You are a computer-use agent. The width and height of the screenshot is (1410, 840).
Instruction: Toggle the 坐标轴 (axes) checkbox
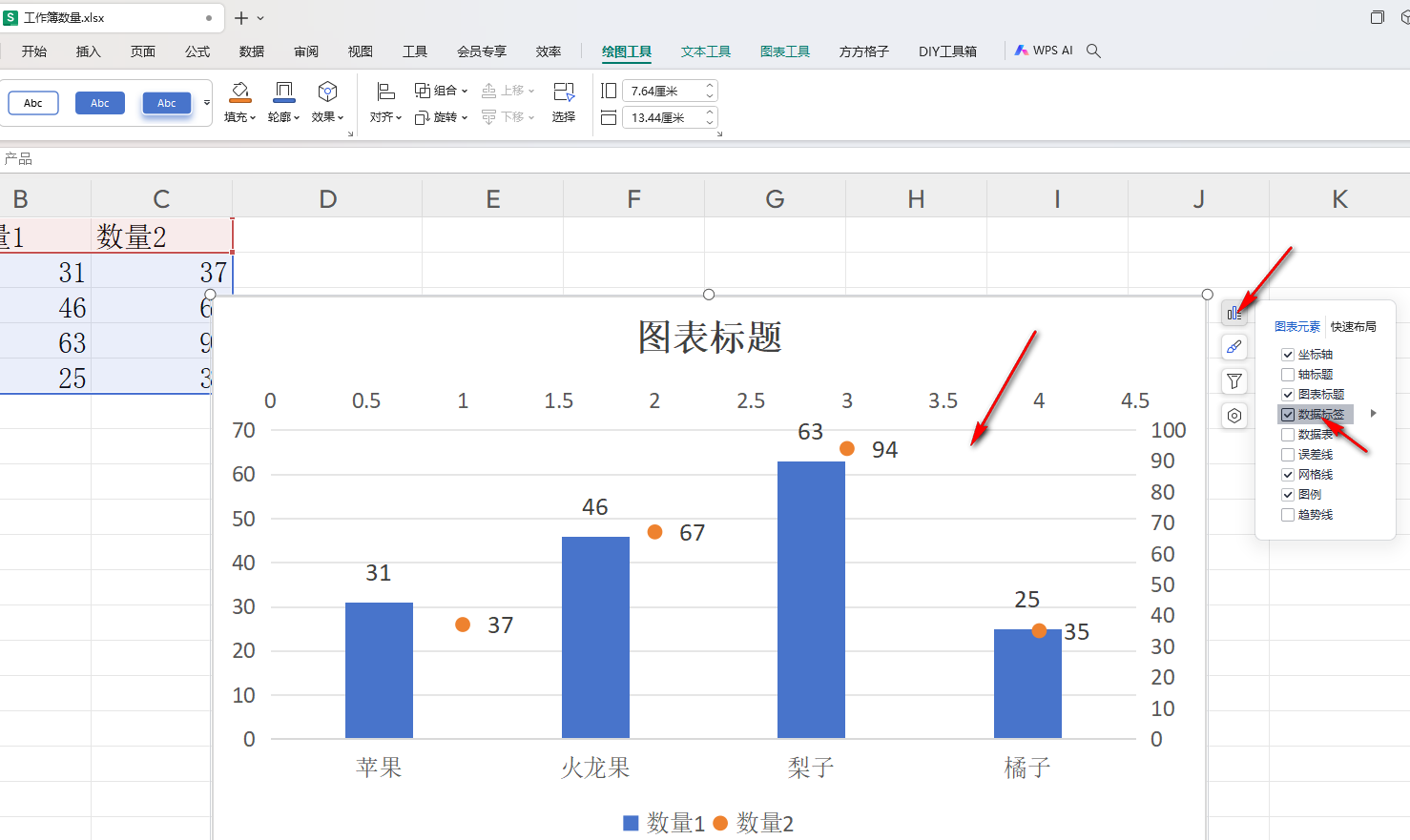tap(1288, 355)
